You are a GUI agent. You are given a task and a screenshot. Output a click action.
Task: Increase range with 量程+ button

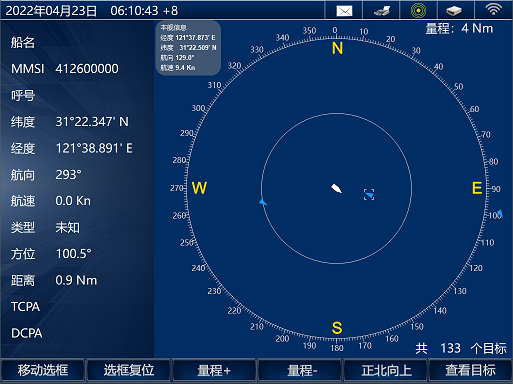(214, 370)
